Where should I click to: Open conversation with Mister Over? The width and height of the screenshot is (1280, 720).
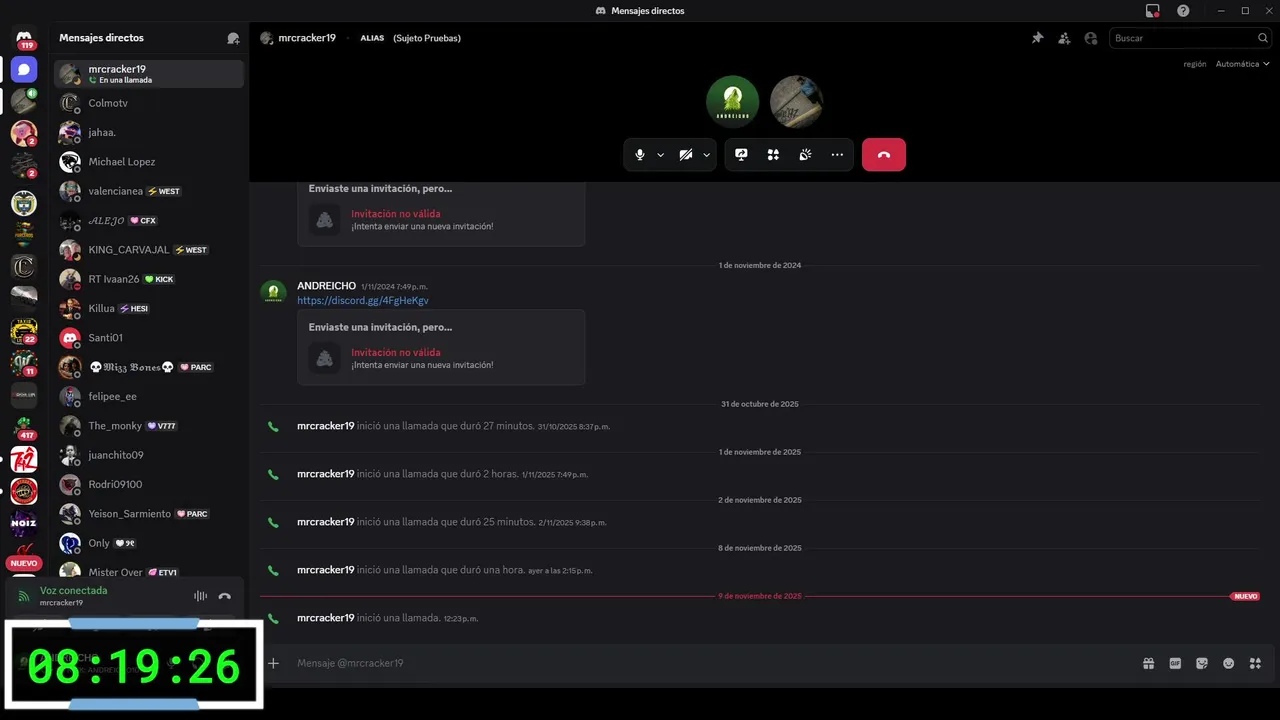(149, 572)
